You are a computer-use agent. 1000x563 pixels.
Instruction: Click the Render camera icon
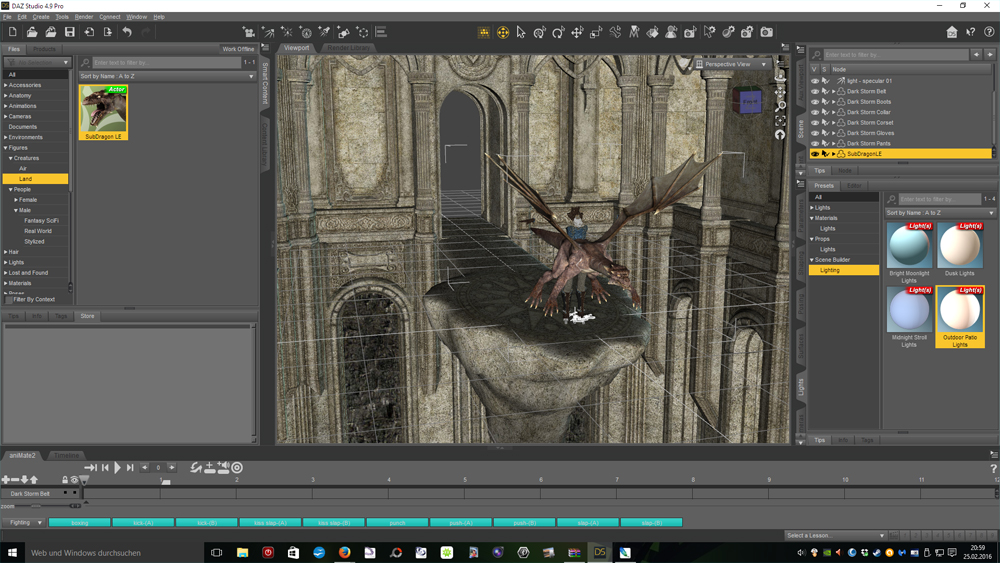(x=767, y=33)
